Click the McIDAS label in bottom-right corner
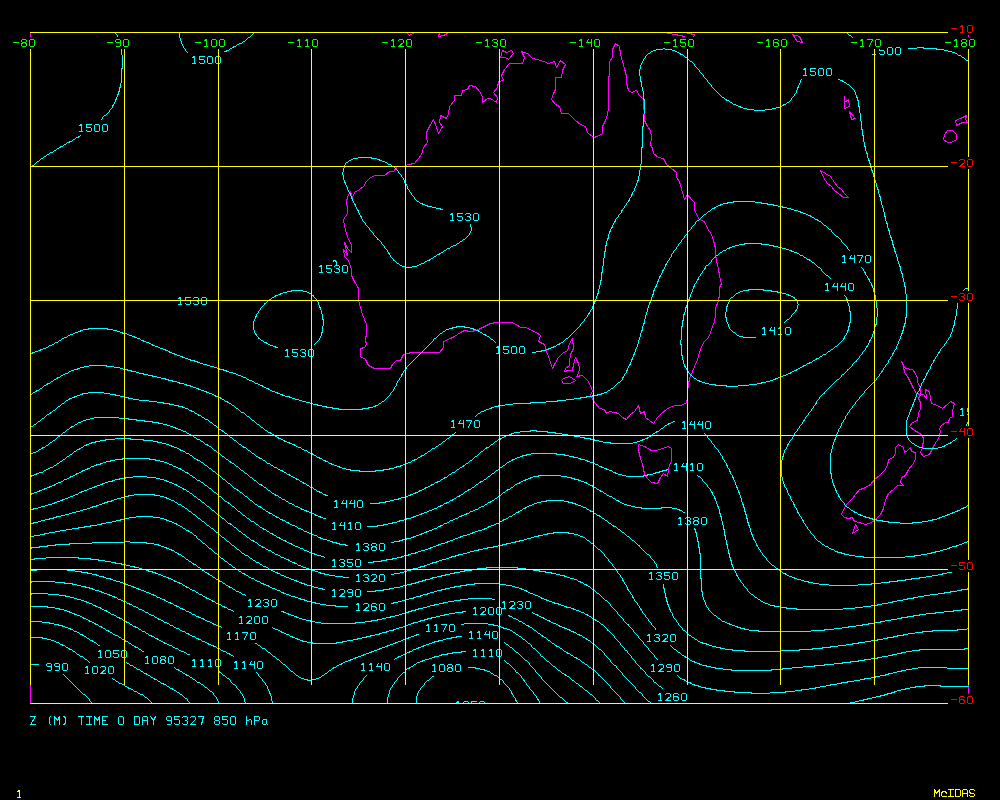Image resolution: width=1000 pixels, height=800 pixels. click(x=953, y=793)
